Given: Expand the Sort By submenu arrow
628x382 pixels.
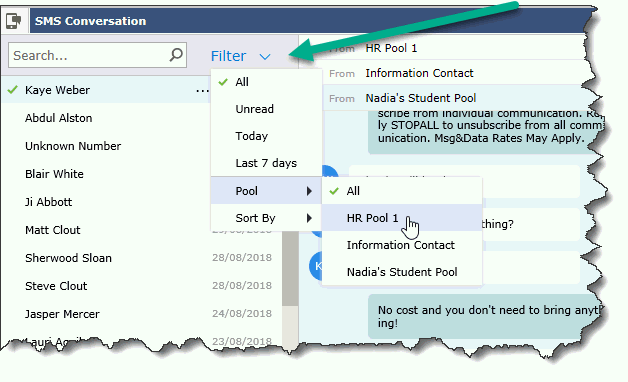Looking at the screenshot, I should click(309, 218).
